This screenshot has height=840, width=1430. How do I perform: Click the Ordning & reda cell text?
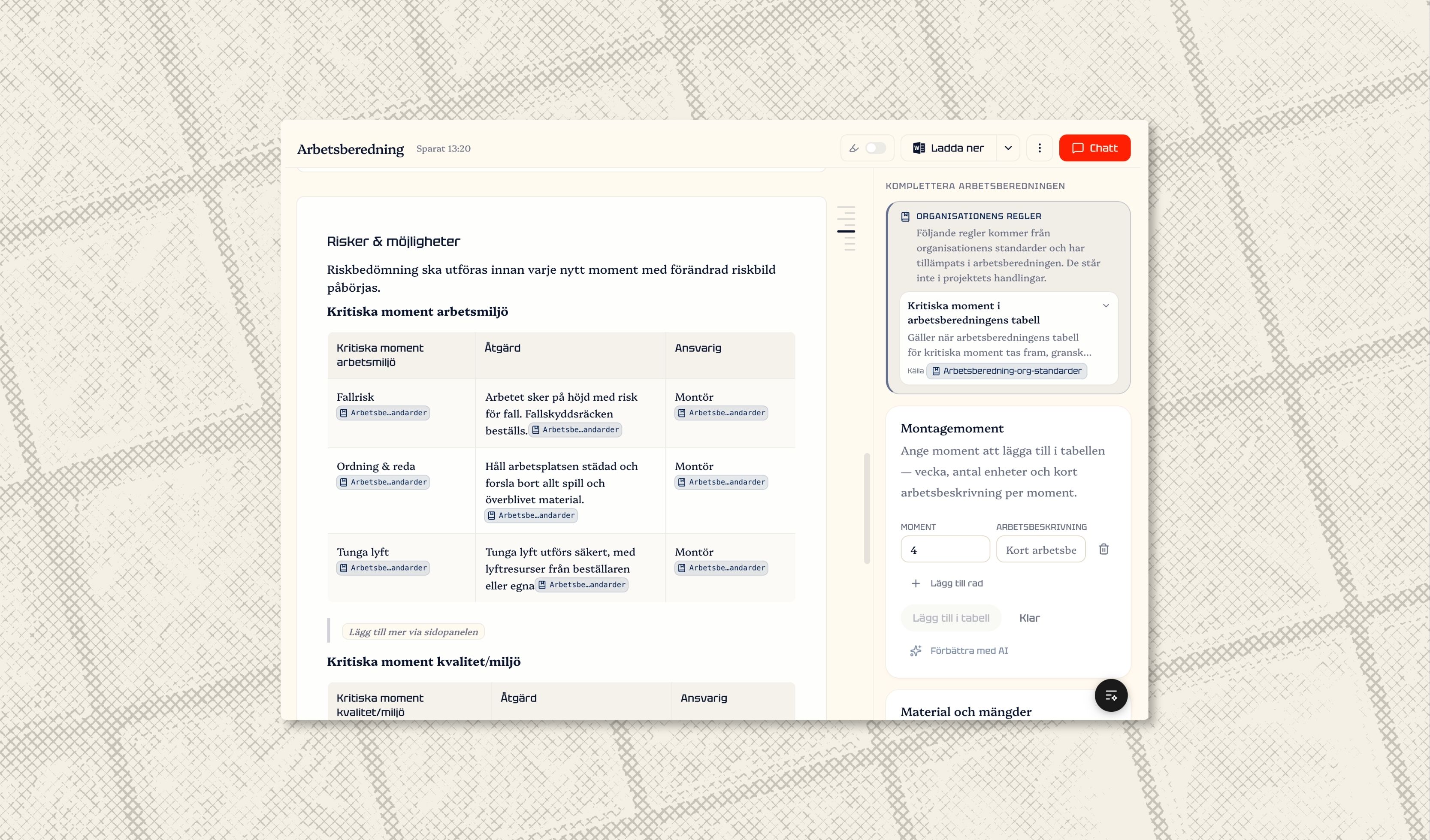point(376,466)
